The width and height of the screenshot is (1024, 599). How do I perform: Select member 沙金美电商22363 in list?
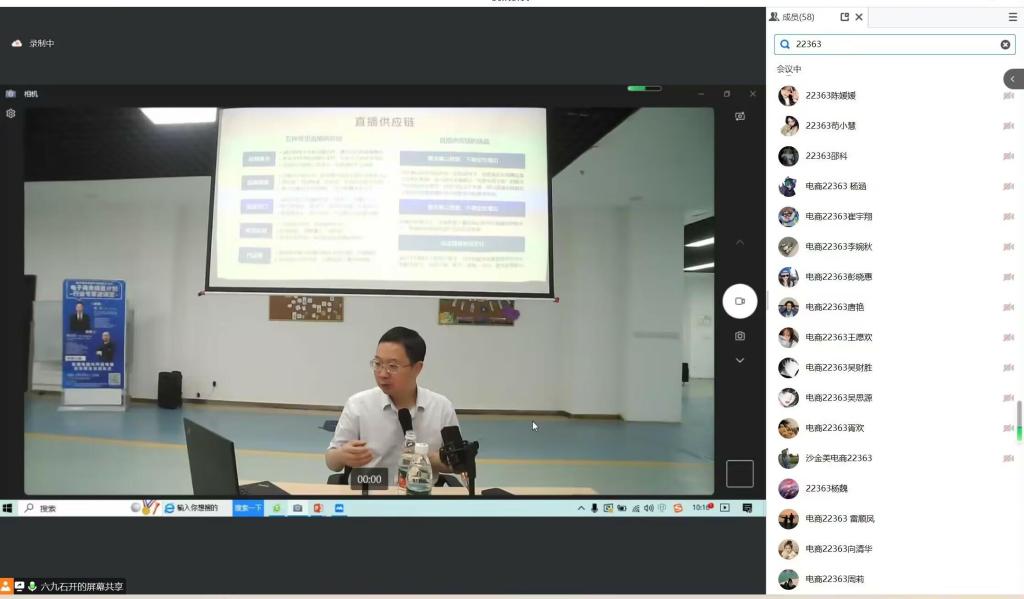(x=838, y=458)
